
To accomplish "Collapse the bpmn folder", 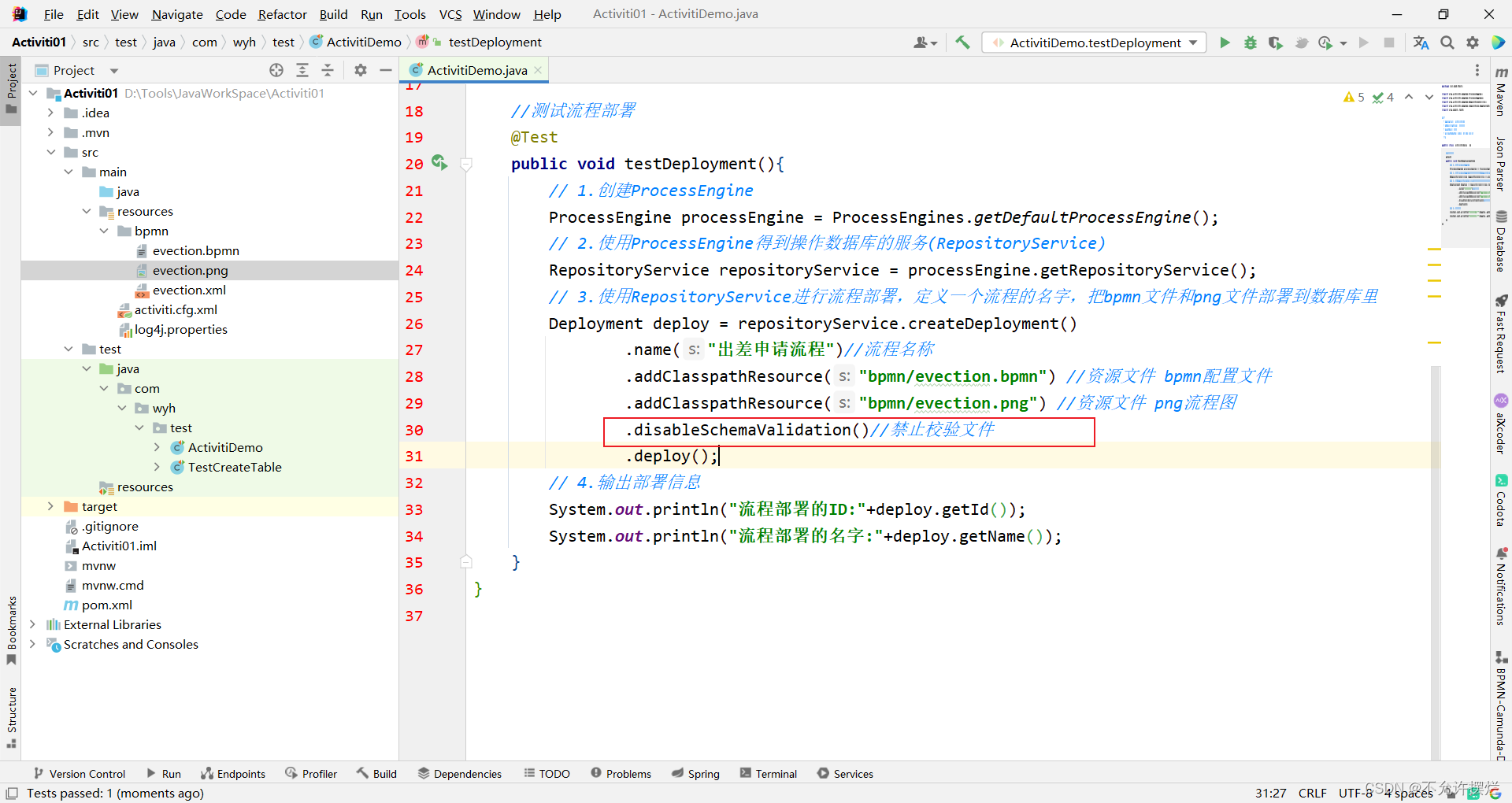I will tap(104, 231).
